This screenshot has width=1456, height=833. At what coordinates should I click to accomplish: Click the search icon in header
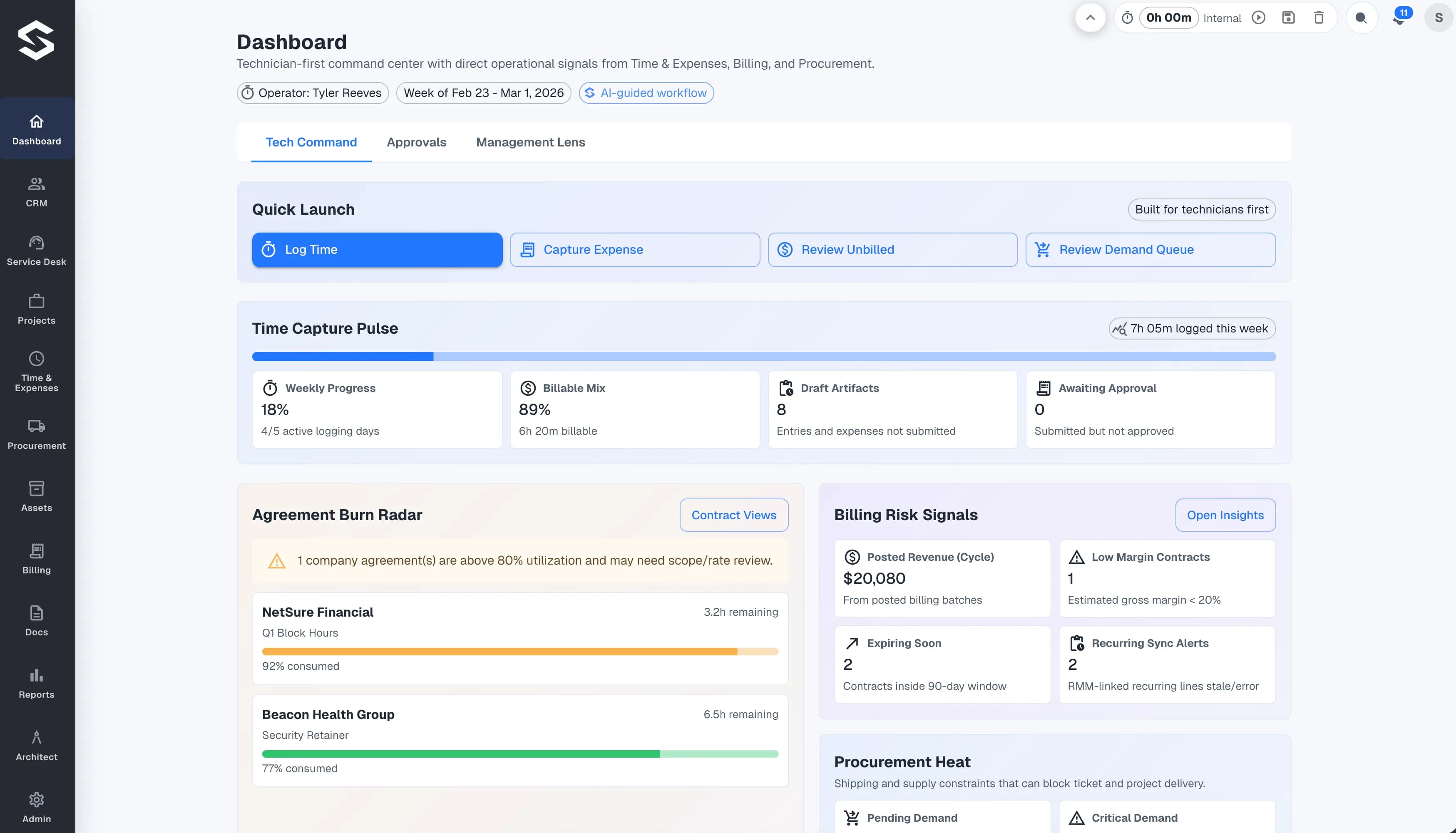coord(1361,18)
